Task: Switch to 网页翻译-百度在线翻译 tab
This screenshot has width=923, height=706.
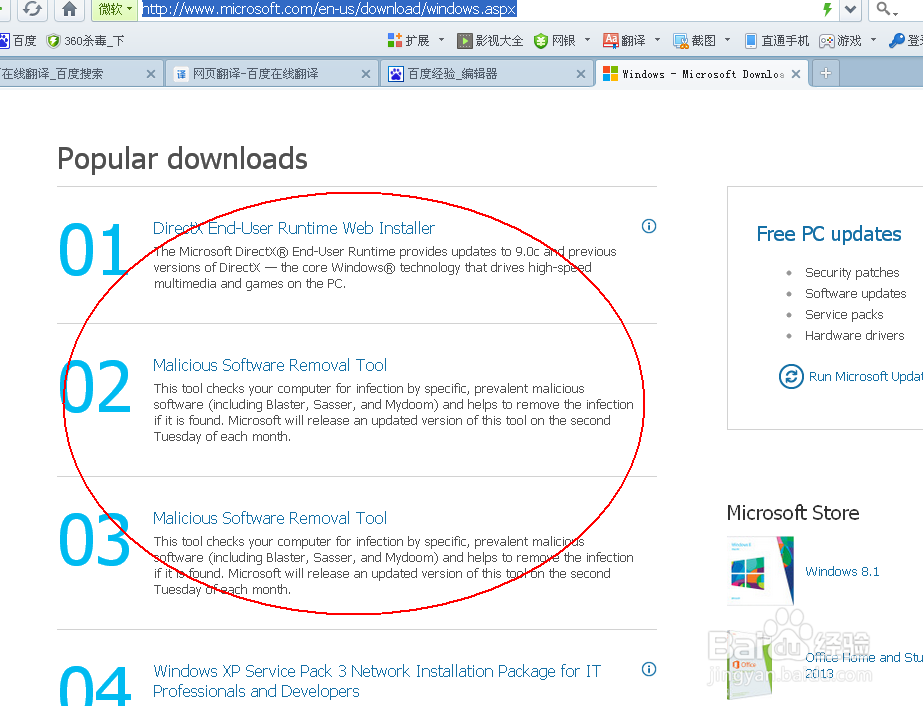Action: (271, 74)
